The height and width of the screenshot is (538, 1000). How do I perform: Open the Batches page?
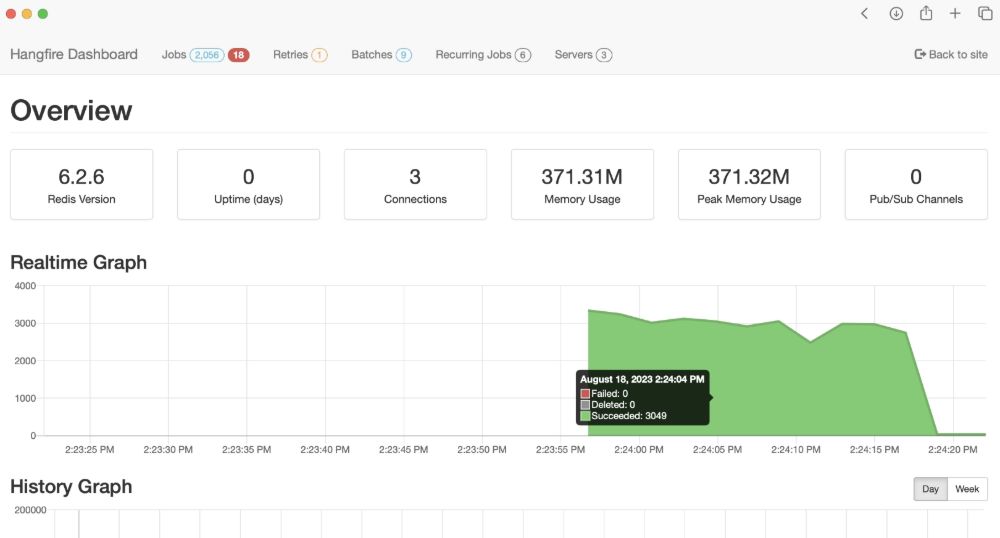coord(371,54)
